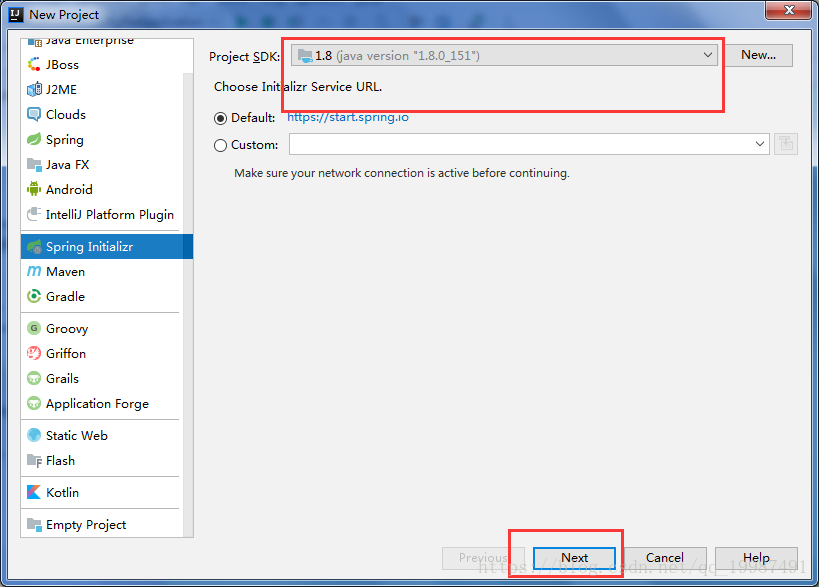
Task: Click the New... SDK button
Action: coord(758,55)
